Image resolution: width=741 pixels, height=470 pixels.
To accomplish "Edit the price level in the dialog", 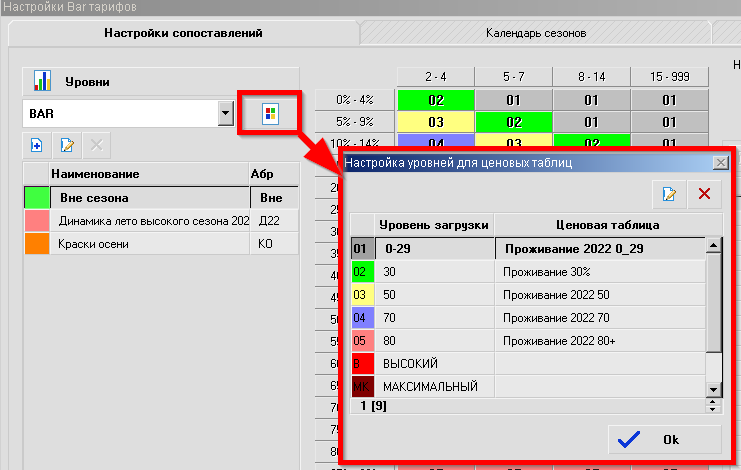I will coord(669,194).
